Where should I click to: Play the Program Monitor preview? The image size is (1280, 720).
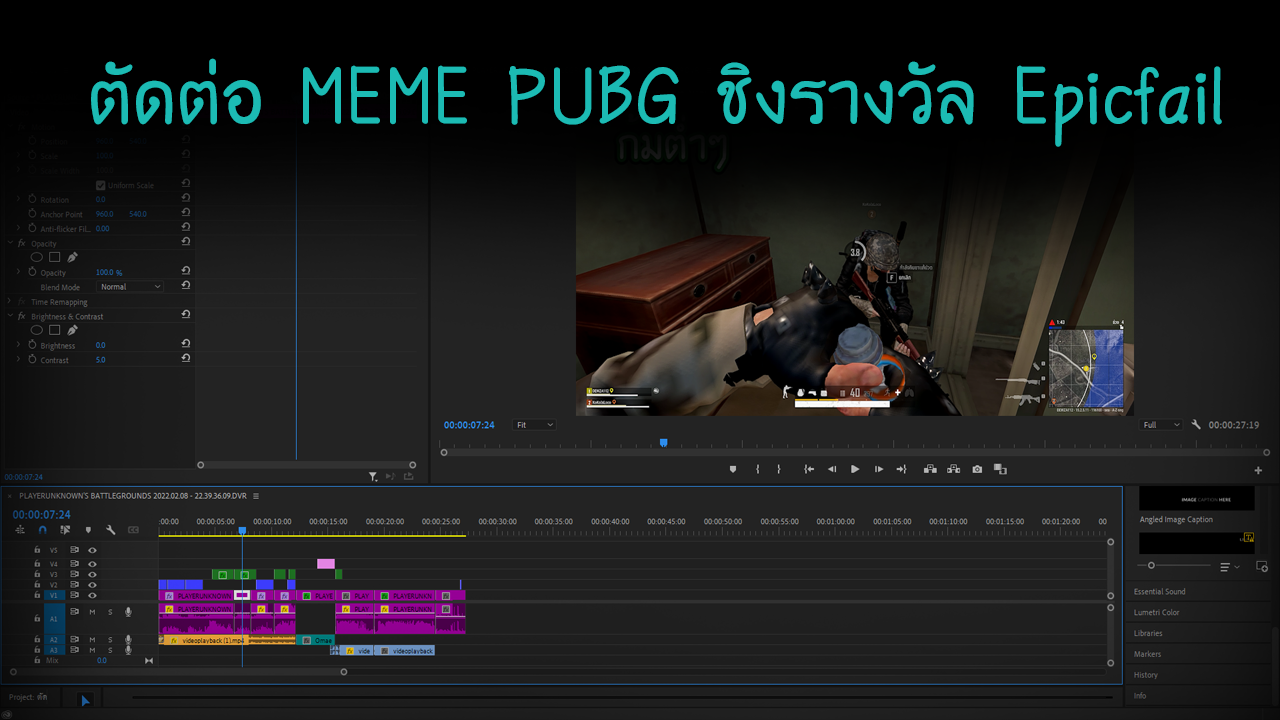point(855,469)
